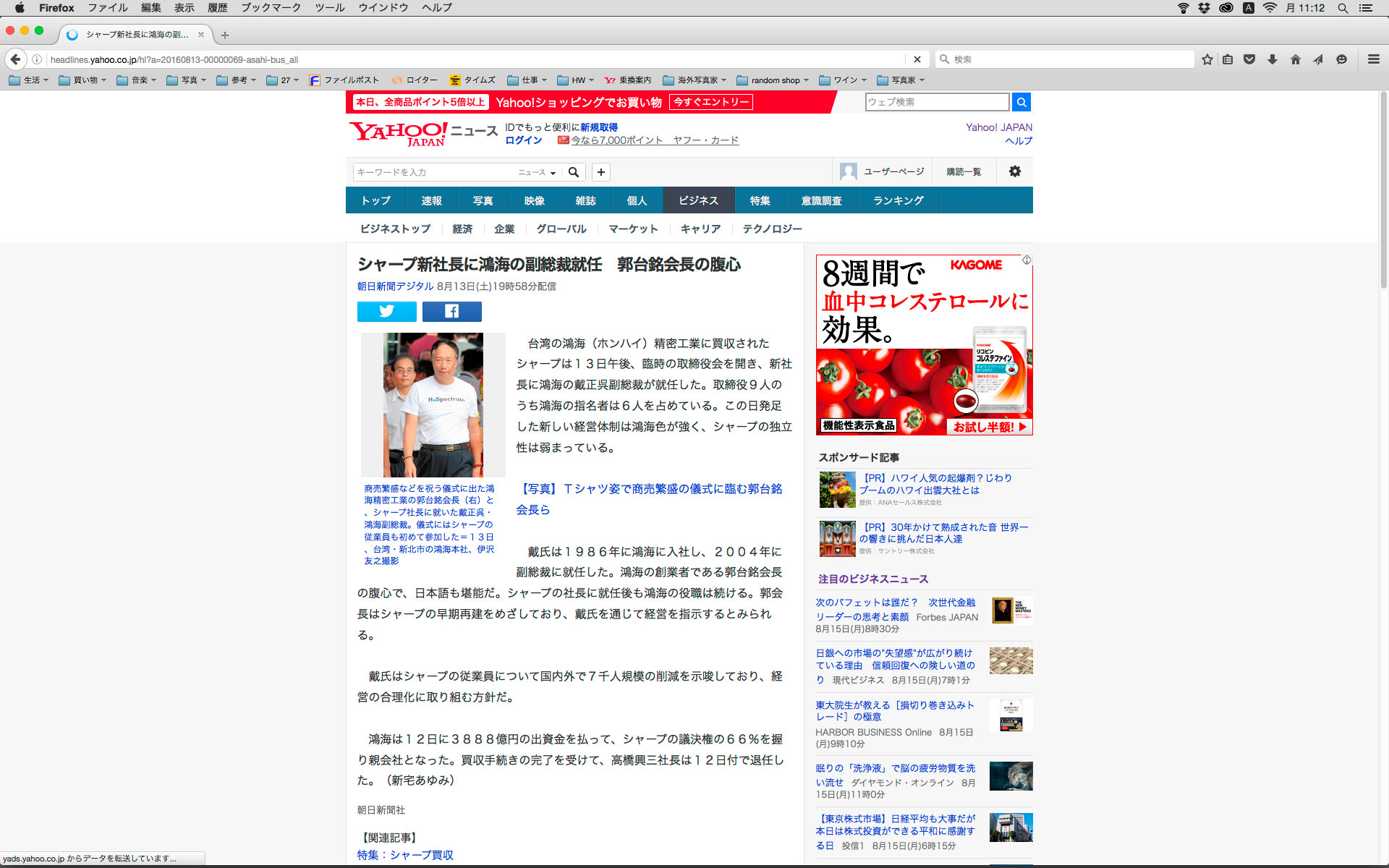The width and height of the screenshot is (1389, 868).
Task: Switch to the ランキング tab
Action: click(x=898, y=200)
